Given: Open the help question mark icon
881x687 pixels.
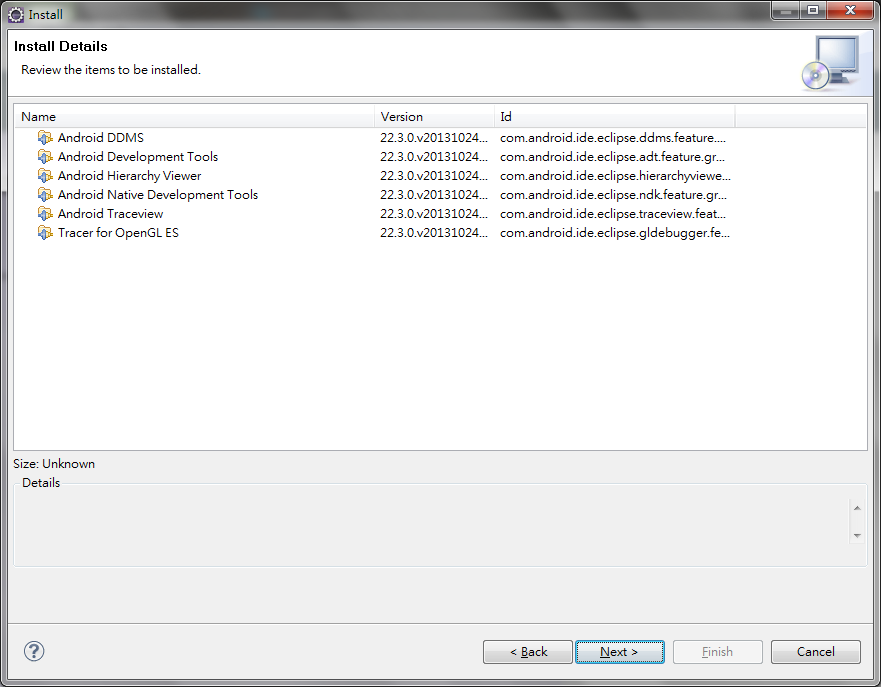Looking at the screenshot, I should coord(34,651).
